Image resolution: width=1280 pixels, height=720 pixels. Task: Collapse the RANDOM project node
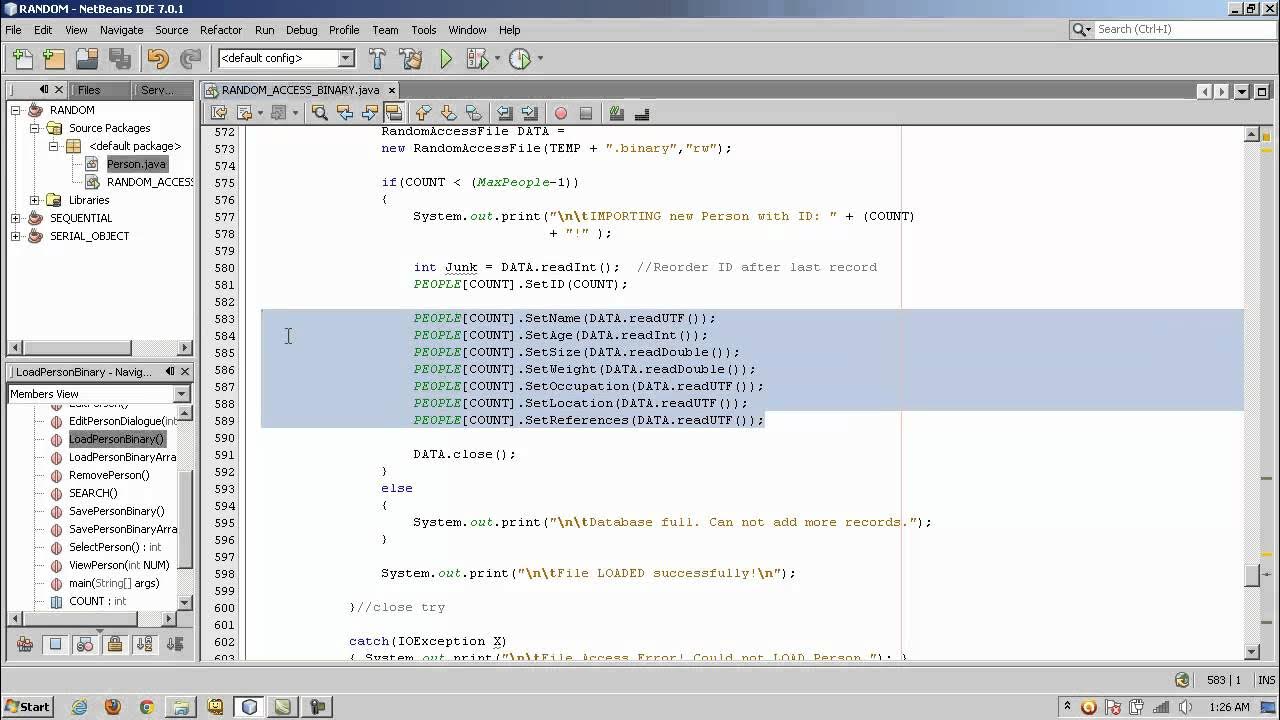(x=16, y=110)
